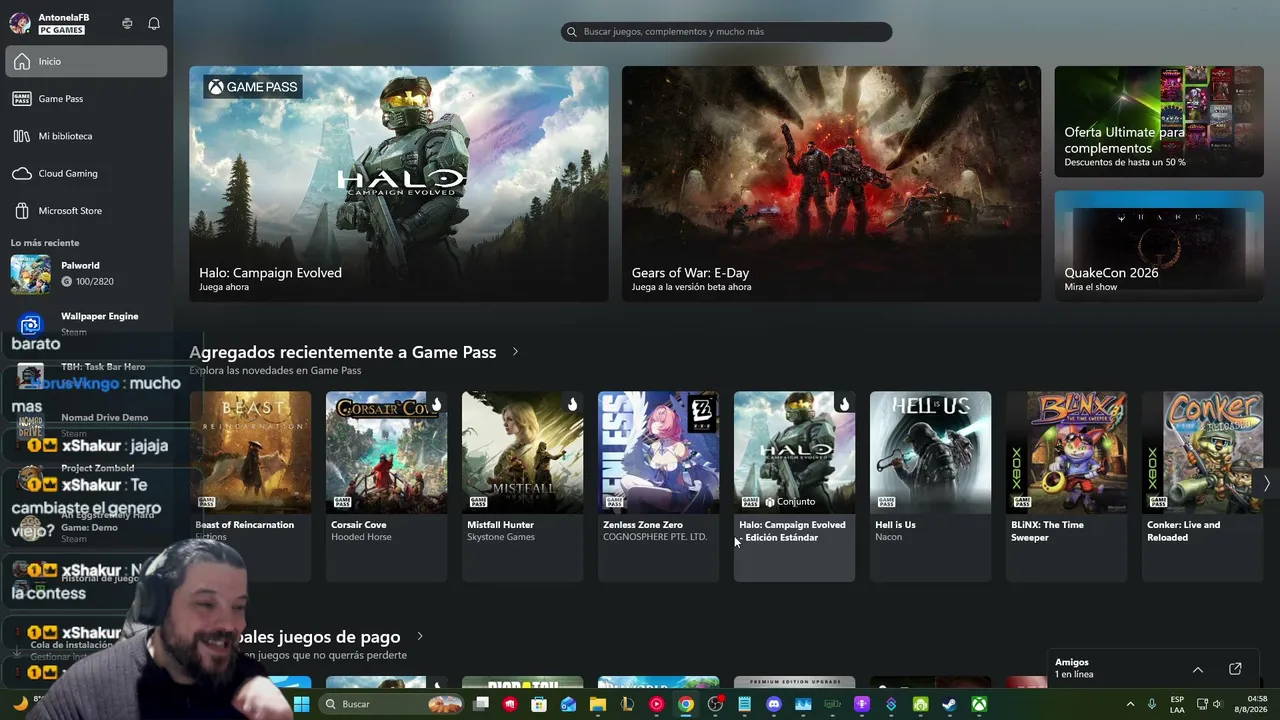Open the juegos de pago section chevron
This screenshot has height=720, width=1280.
(420, 636)
